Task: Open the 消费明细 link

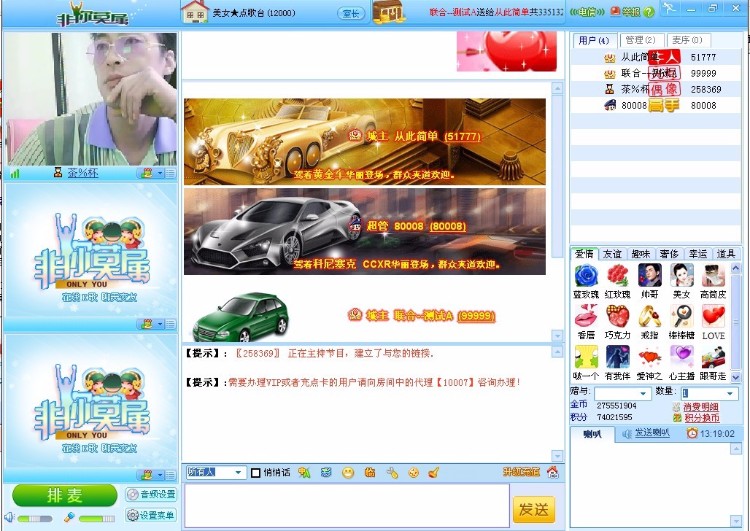Action: click(701, 407)
